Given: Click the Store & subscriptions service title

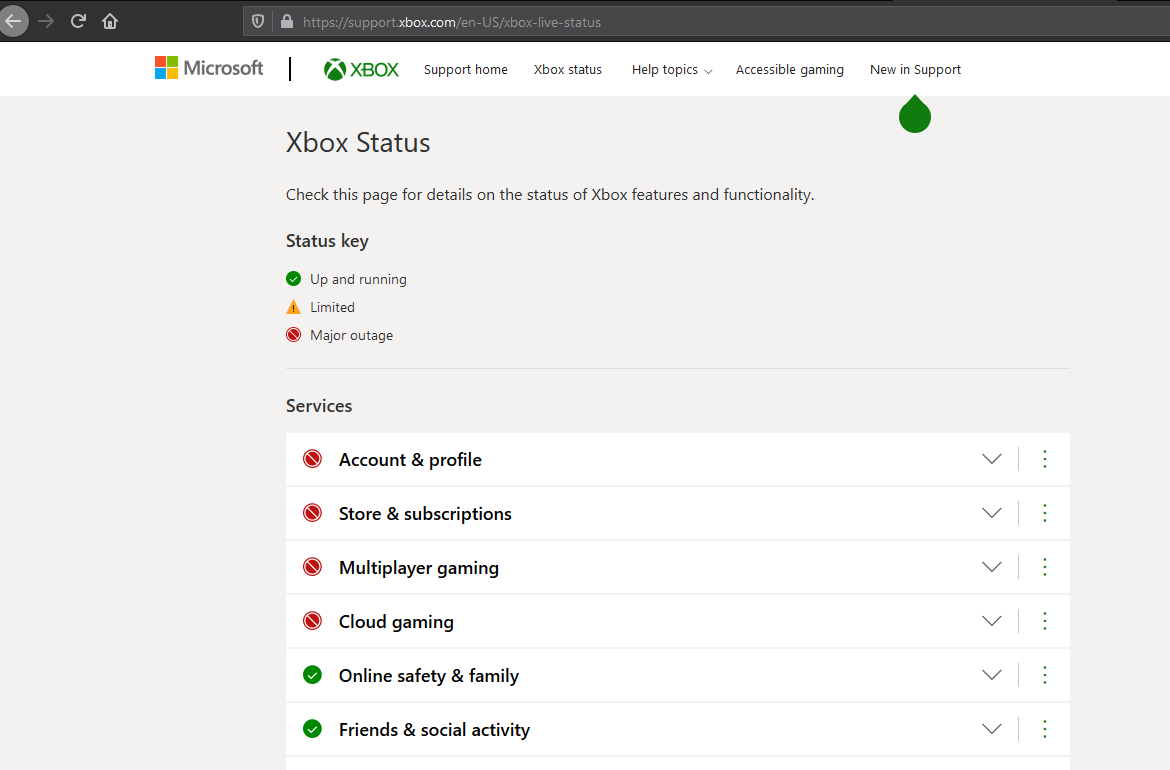Looking at the screenshot, I should coord(425,514).
